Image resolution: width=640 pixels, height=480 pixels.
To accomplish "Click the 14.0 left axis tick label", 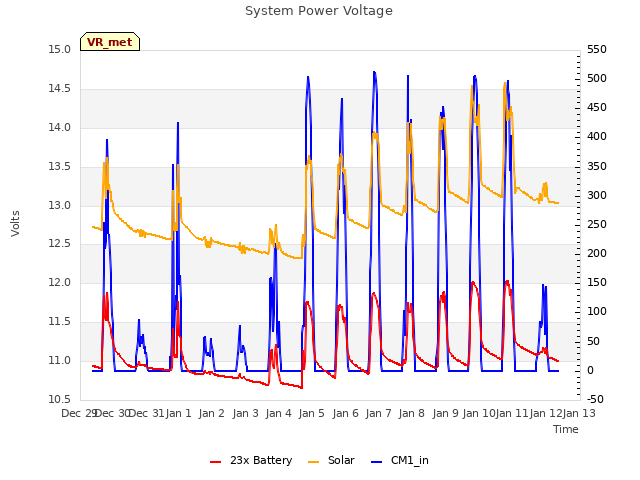I will (60, 127).
